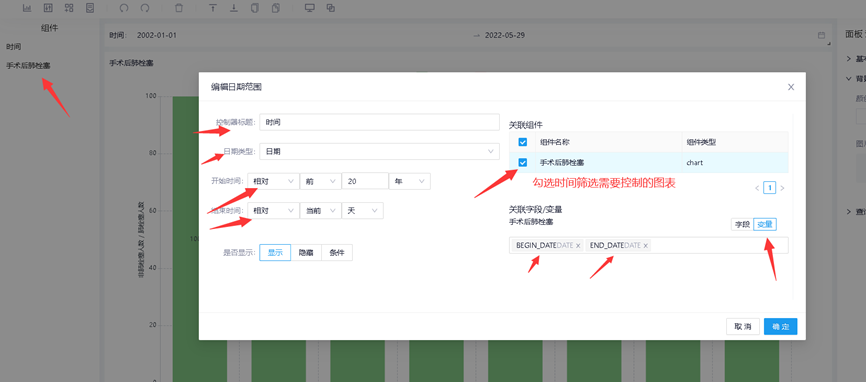Image resolution: width=866 pixels, height=382 pixels.
Task: Click the send to bottom icon
Action: click(234, 8)
